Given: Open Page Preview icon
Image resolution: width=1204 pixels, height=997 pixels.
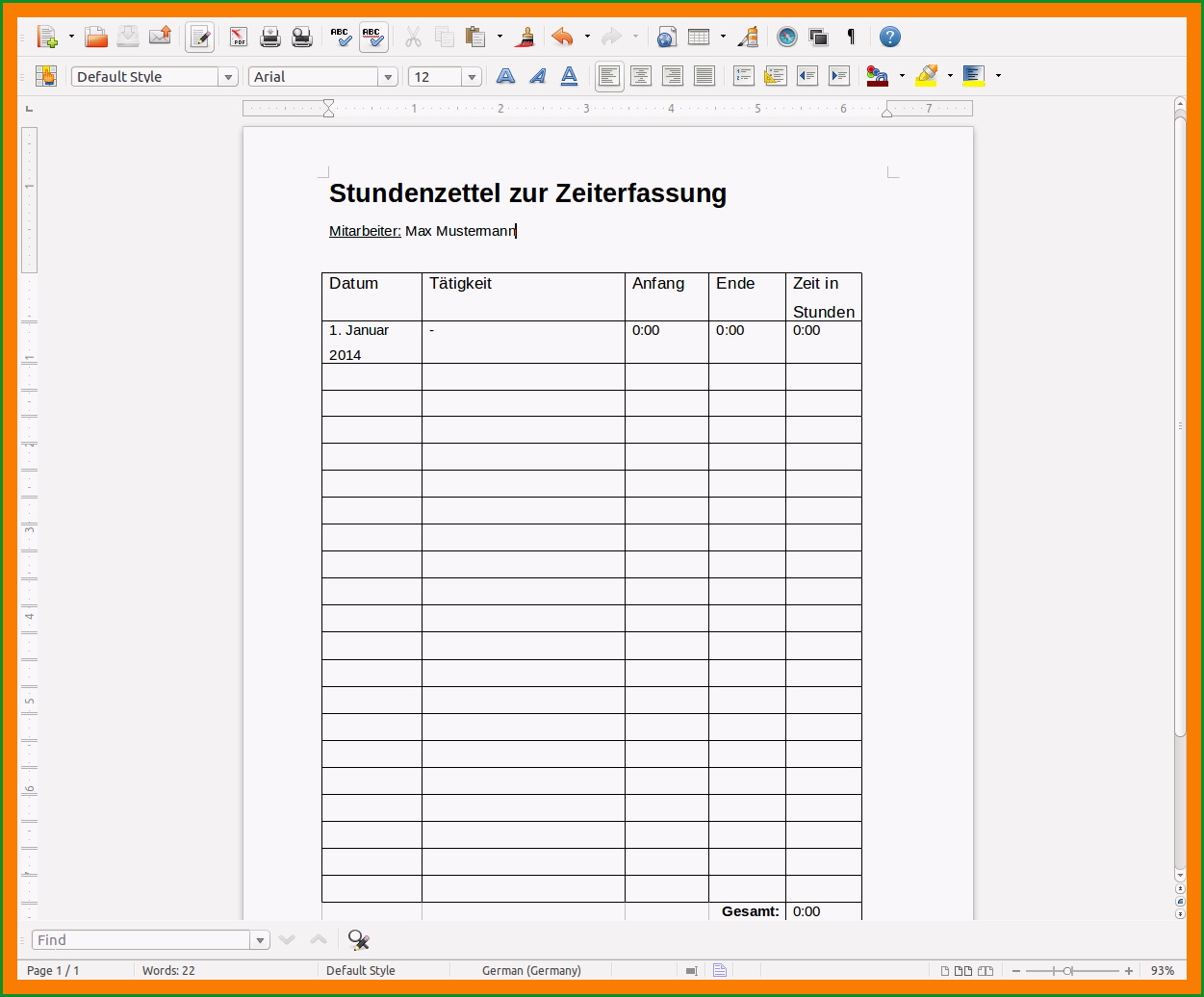Looking at the screenshot, I should click(x=302, y=38).
